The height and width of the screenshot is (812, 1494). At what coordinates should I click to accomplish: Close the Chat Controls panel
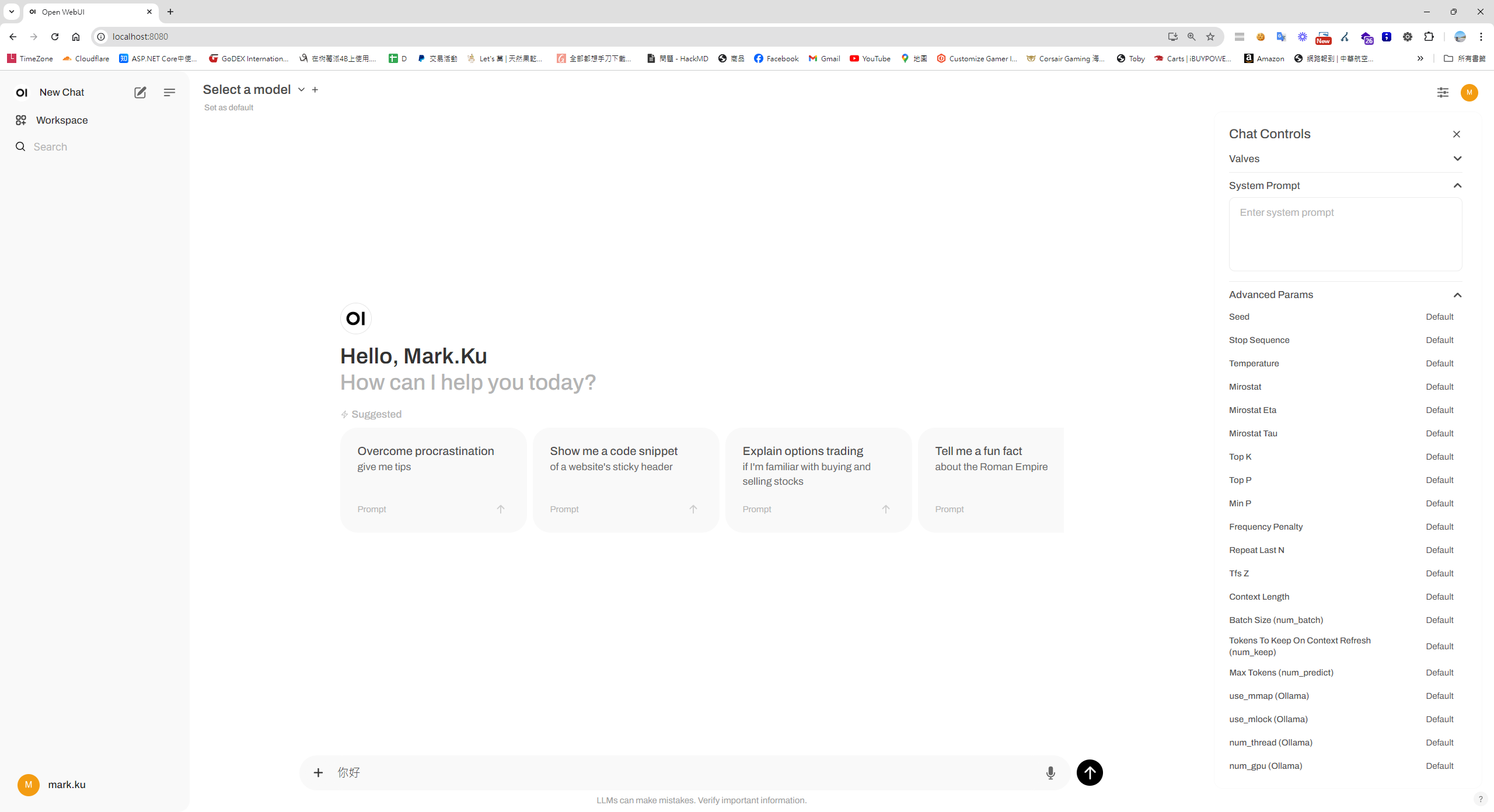(1457, 134)
